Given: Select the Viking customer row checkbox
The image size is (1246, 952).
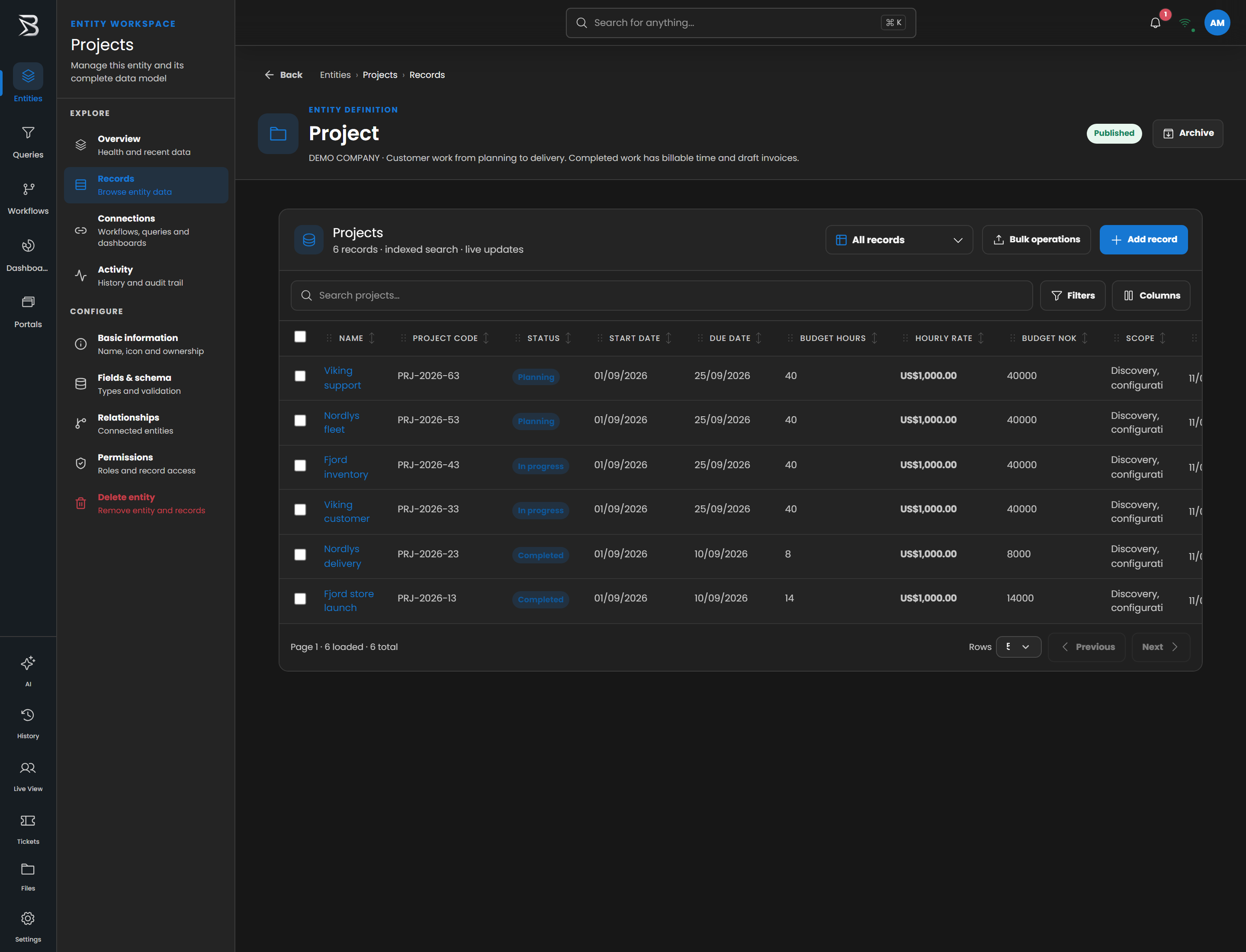Looking at the screenshot, I should pos(300,509).
